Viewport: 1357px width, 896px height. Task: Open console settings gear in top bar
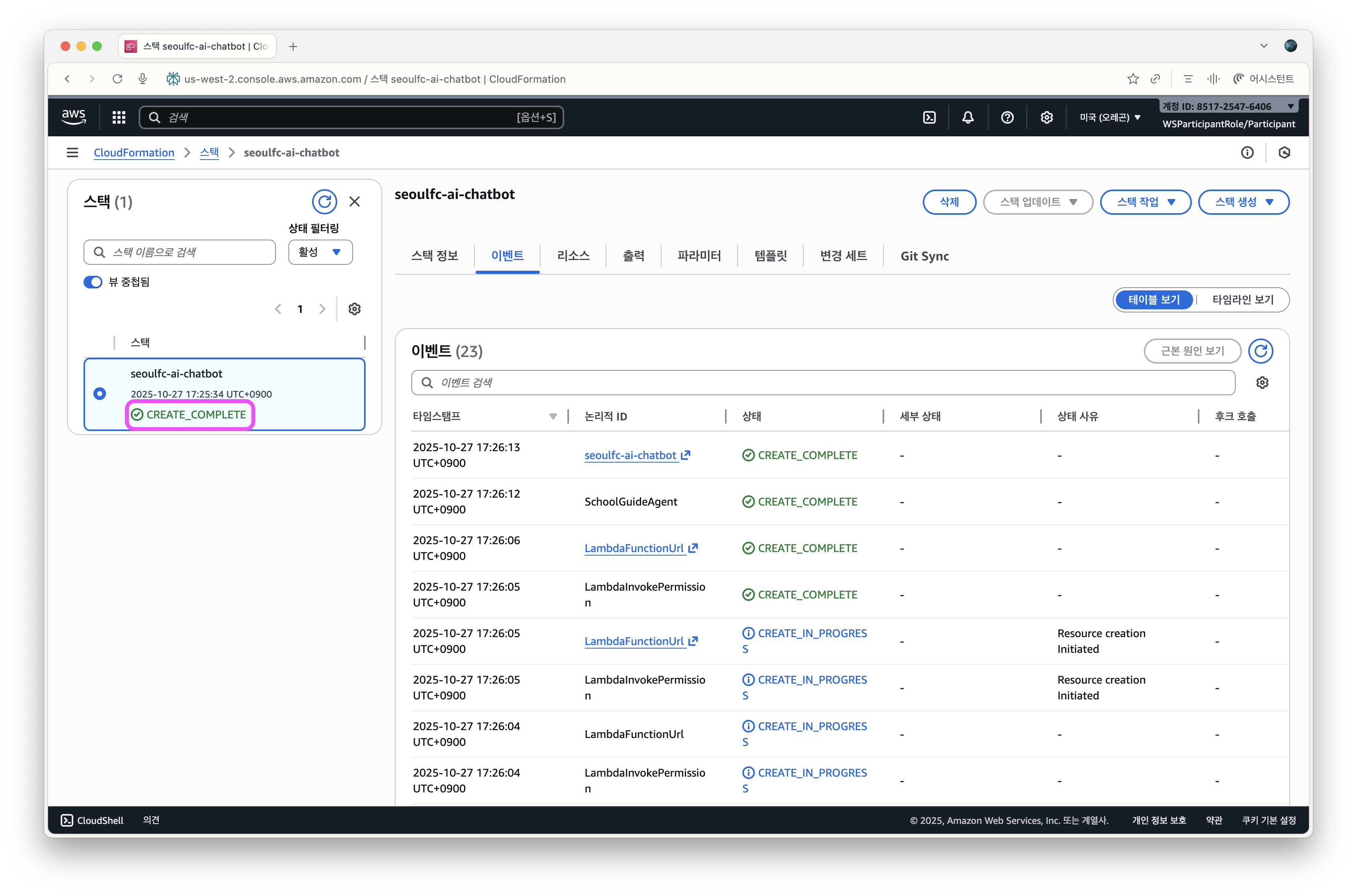tap(1047, 117)
